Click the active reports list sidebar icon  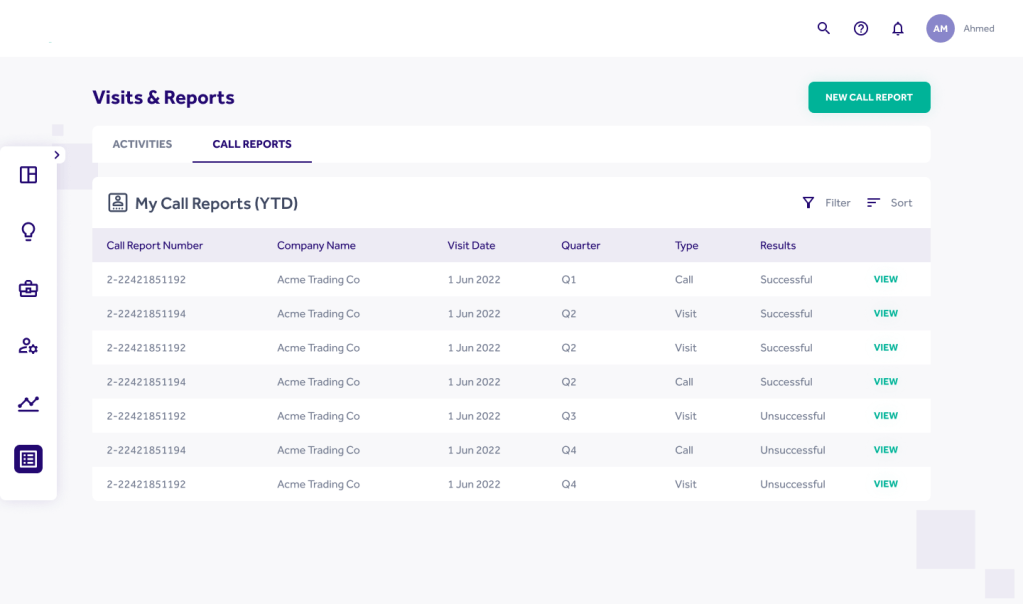[x=28, y=459]
